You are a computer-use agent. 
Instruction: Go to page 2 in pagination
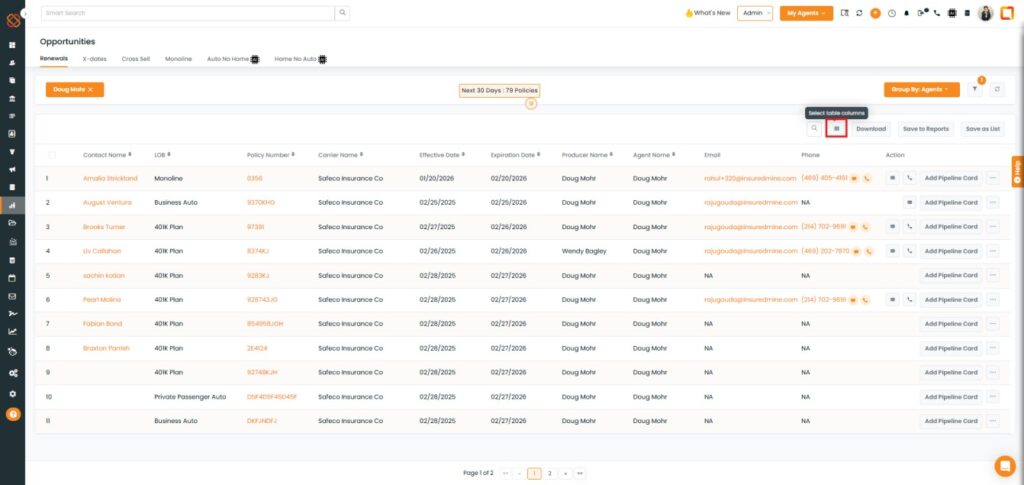point(549,472)
